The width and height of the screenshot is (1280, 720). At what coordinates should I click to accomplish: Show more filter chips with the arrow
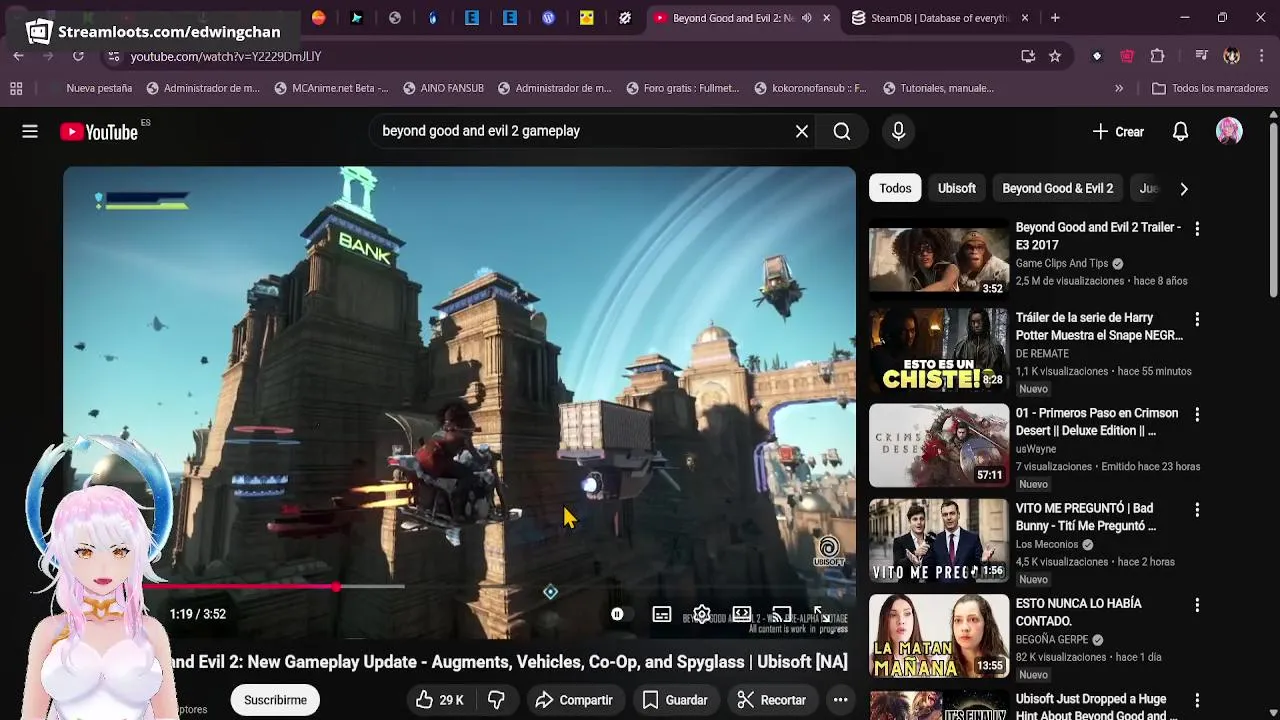[1184, 188]
